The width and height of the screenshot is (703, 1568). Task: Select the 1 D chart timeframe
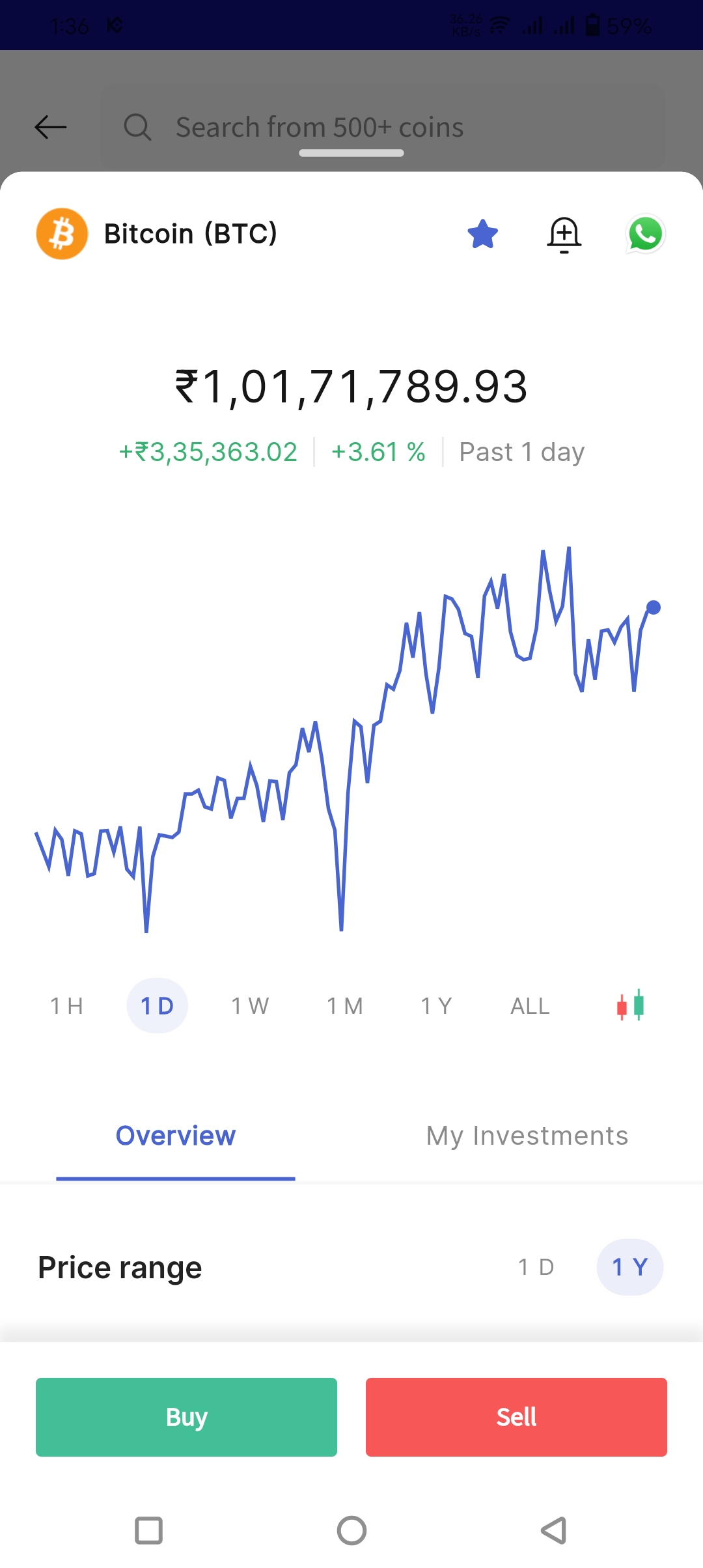(x=157, y=1006)
